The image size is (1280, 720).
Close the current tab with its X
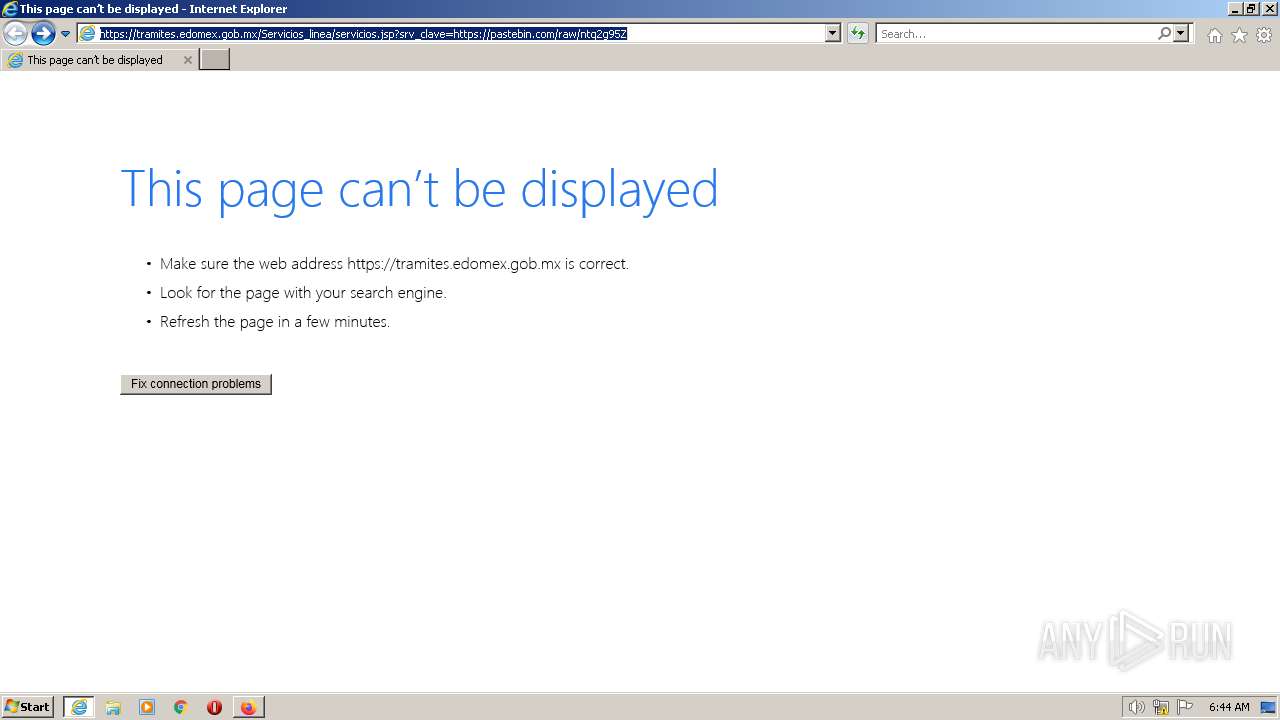[x=187, y=60]
